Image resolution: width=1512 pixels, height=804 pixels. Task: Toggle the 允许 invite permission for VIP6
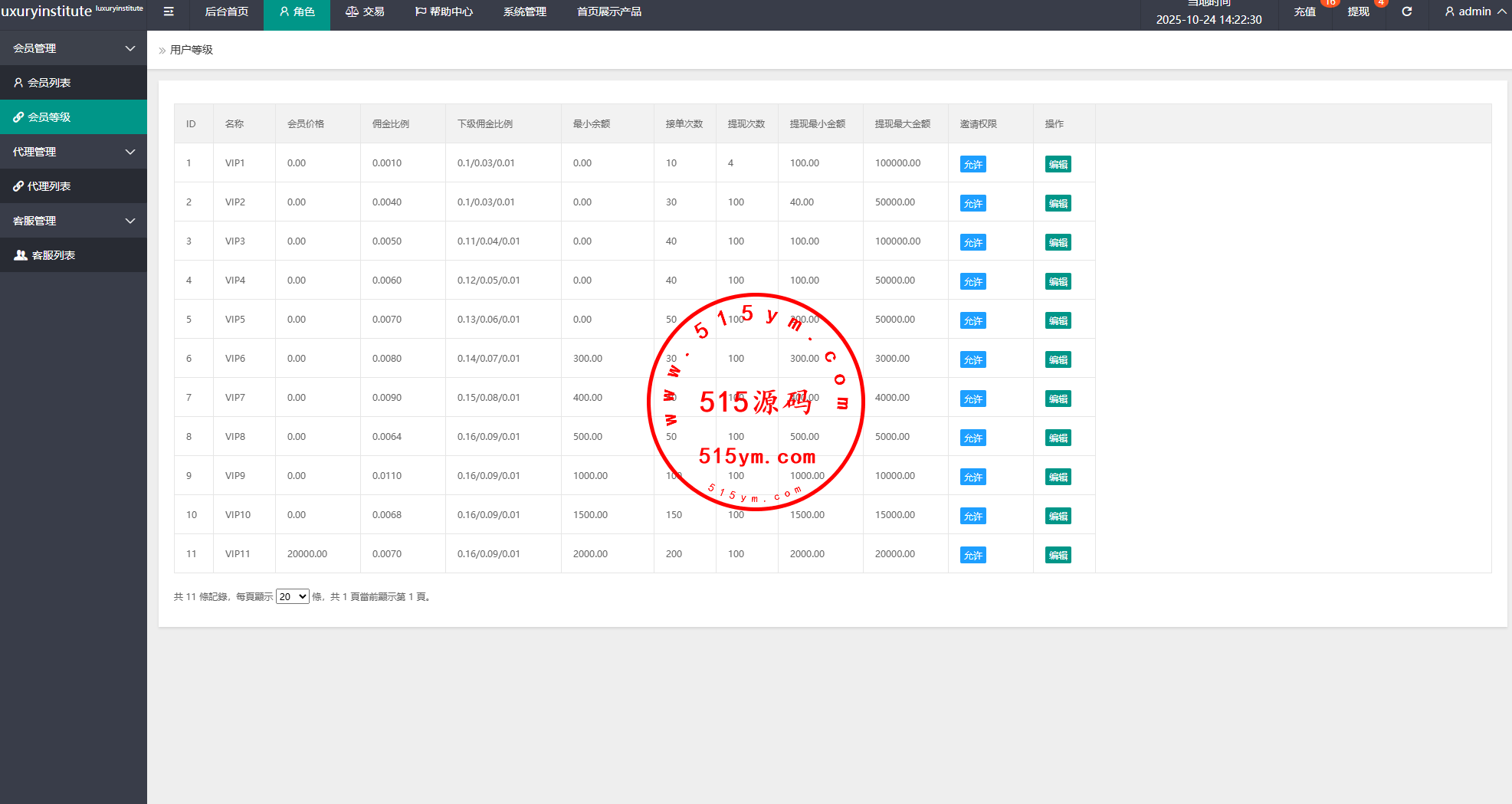pyautogui.click(x=972, y=360)
